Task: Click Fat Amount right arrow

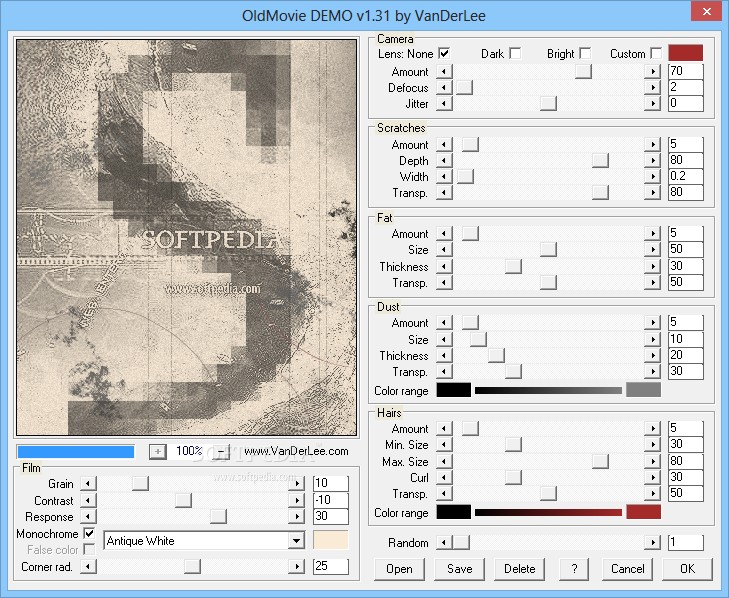Action: click(653, 233)
